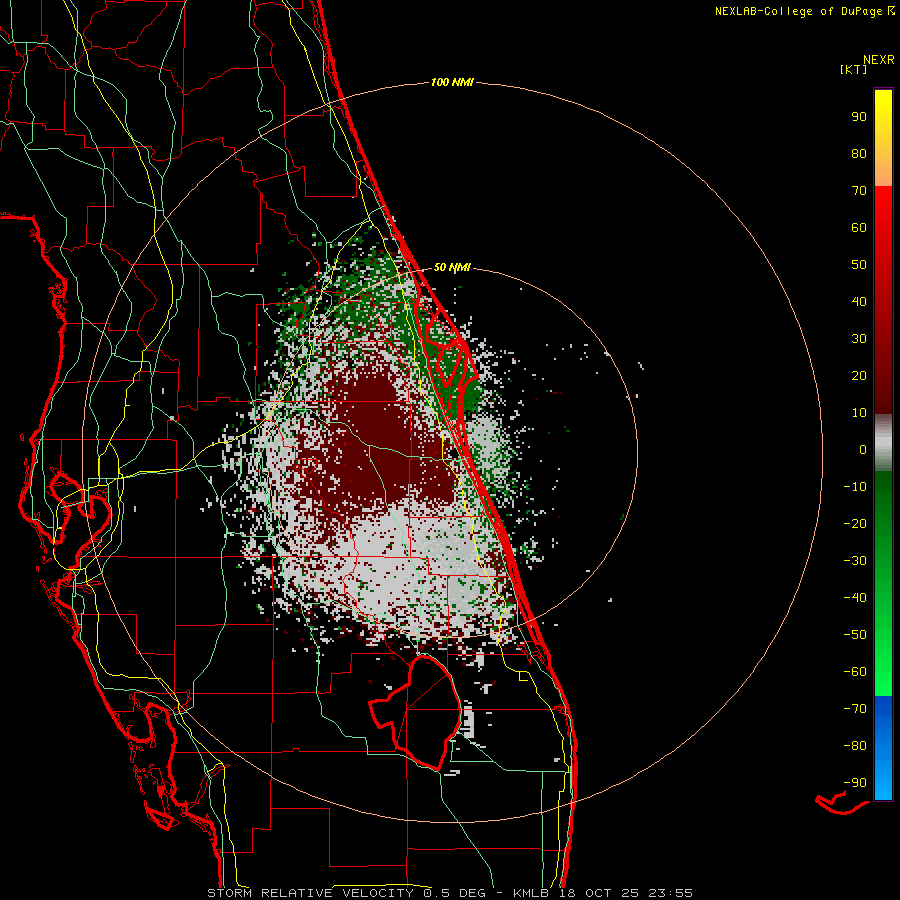Click the -20 value on velocity scale
Viewport: 900px width, 900px height.
click(855, 523)
